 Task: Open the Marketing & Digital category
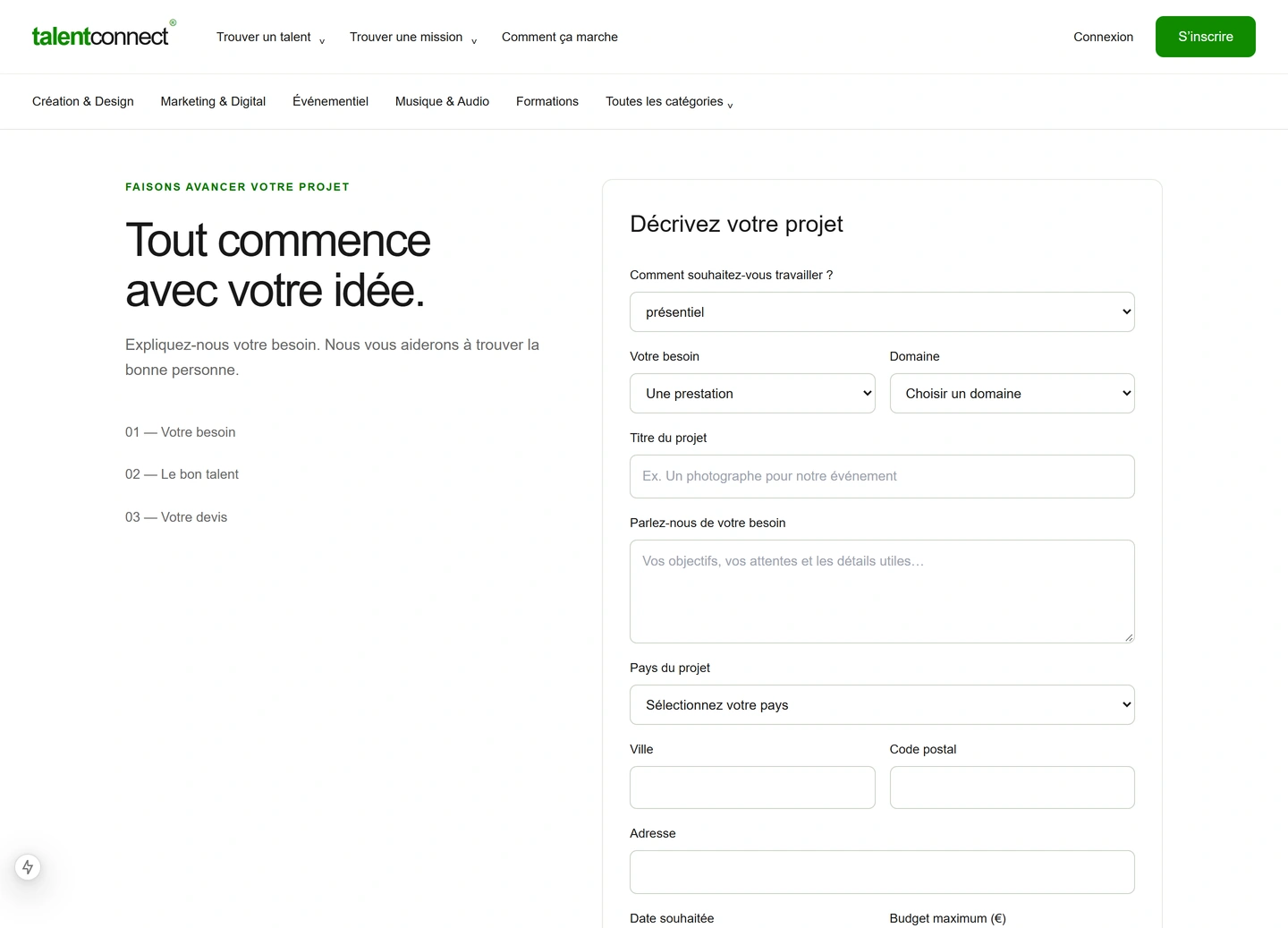213,101
